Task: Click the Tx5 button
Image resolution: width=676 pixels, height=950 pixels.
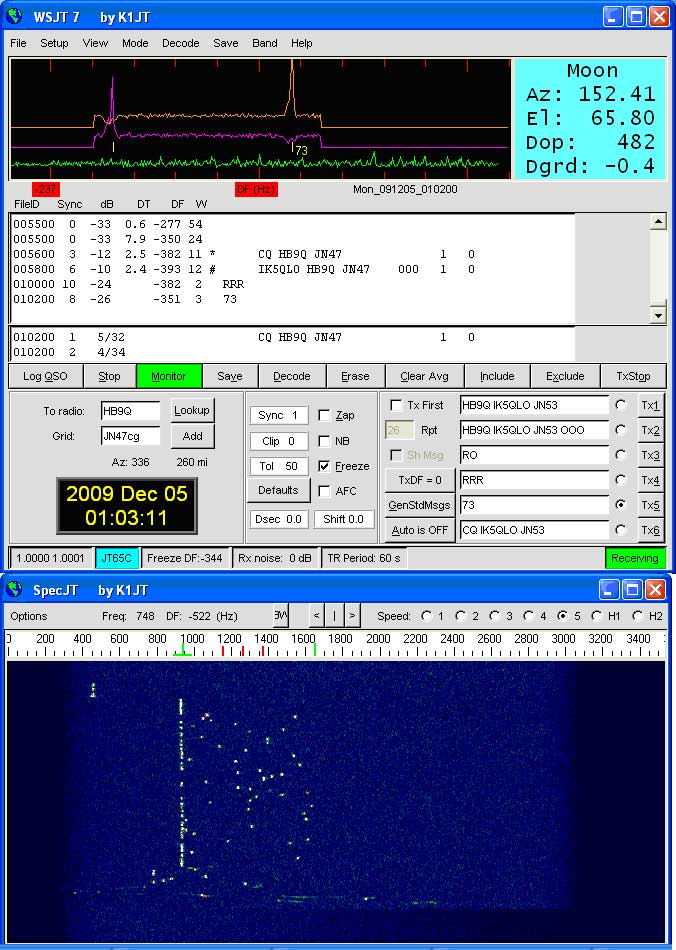Action: click(650, 505)
